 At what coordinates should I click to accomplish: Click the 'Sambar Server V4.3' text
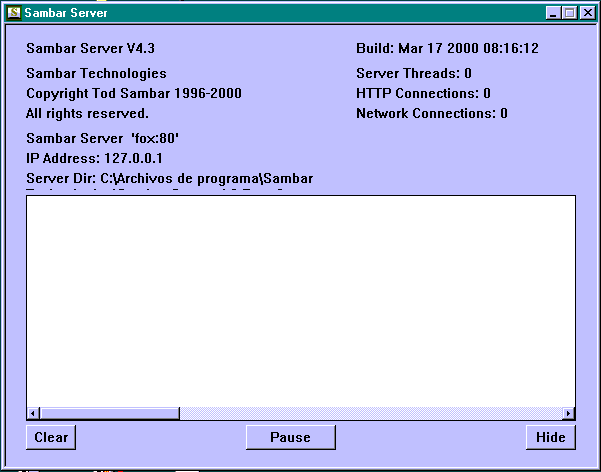pyautogui.click(x=90, y=48)
